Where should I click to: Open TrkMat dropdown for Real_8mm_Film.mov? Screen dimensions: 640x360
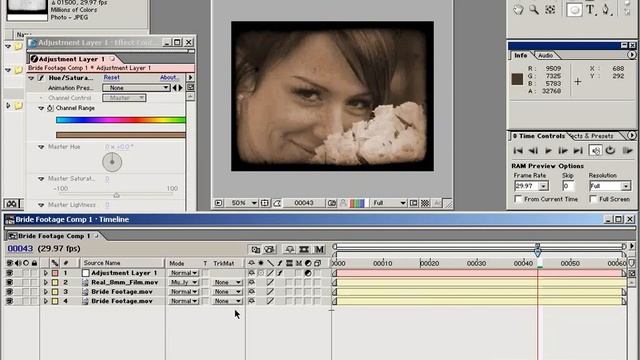pos(227,282)
